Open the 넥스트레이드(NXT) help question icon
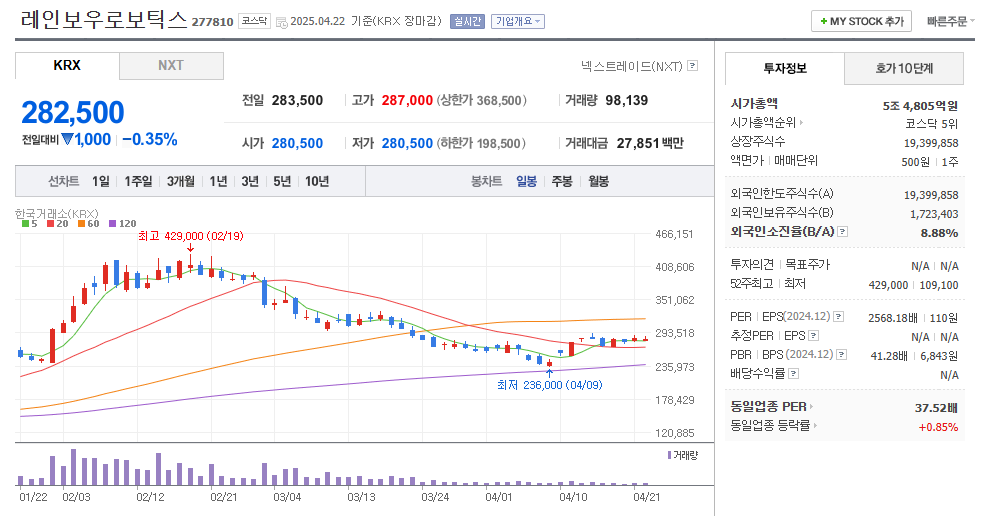988x516 pixels. [692, 66]
